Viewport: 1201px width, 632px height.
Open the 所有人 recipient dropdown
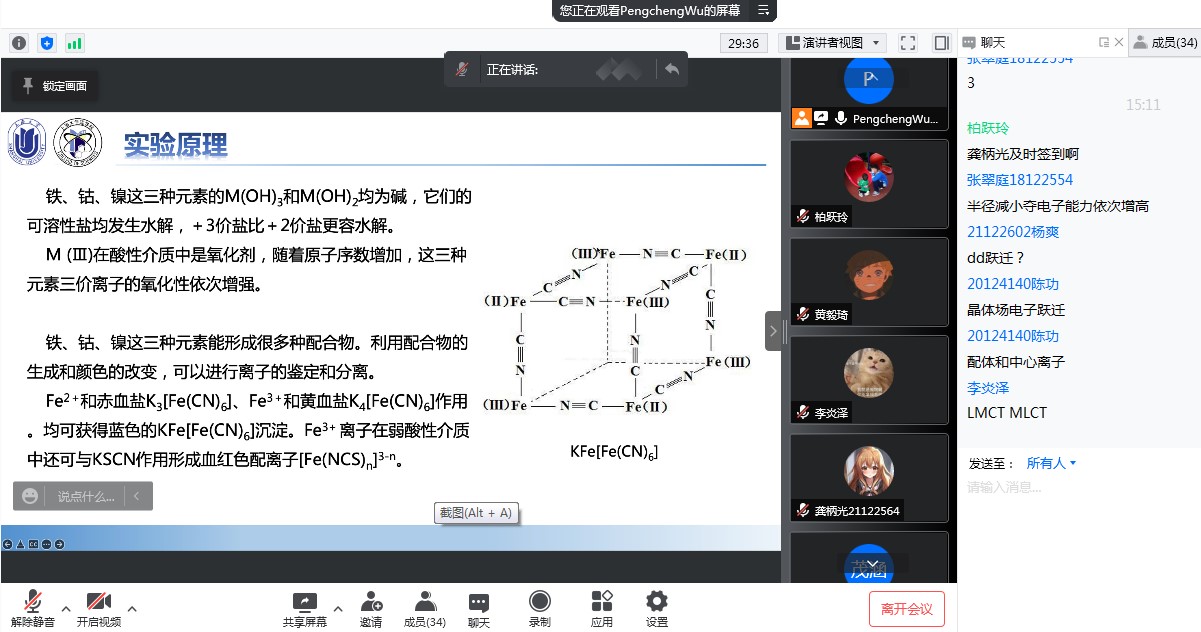[x=1051, y=463]
